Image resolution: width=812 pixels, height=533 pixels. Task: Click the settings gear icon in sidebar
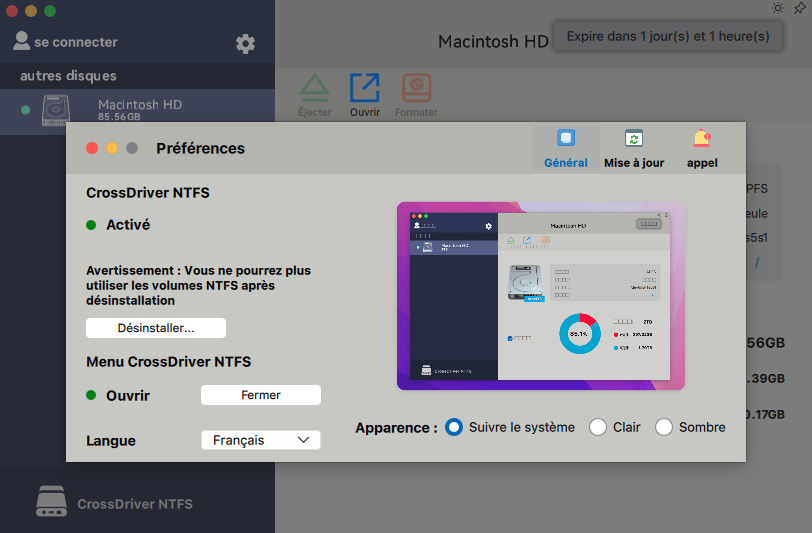click(x=245, y=44)
